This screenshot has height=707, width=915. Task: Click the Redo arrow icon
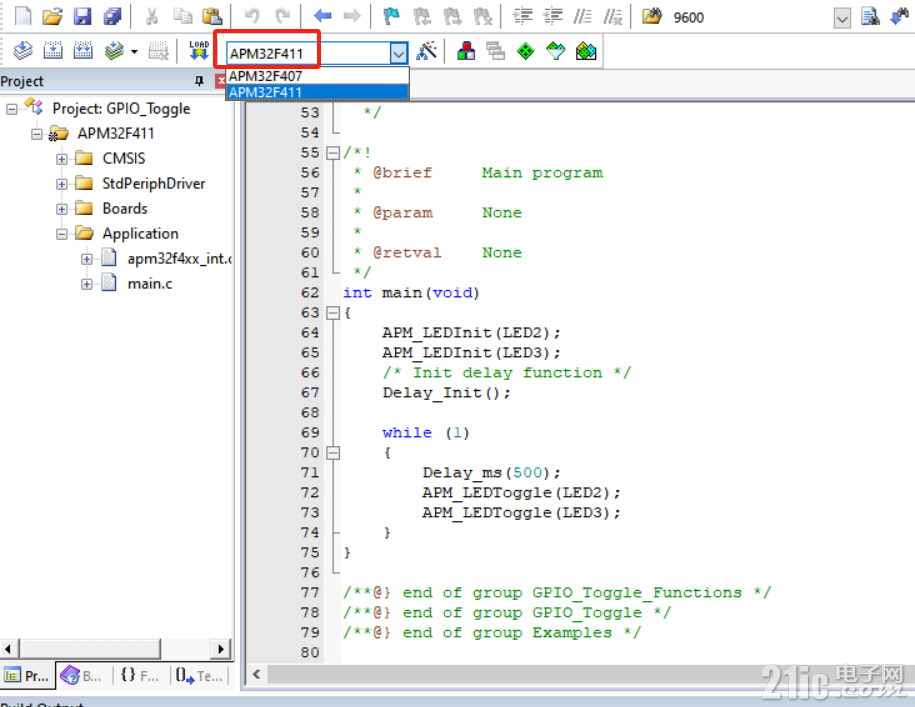(283, 16)
